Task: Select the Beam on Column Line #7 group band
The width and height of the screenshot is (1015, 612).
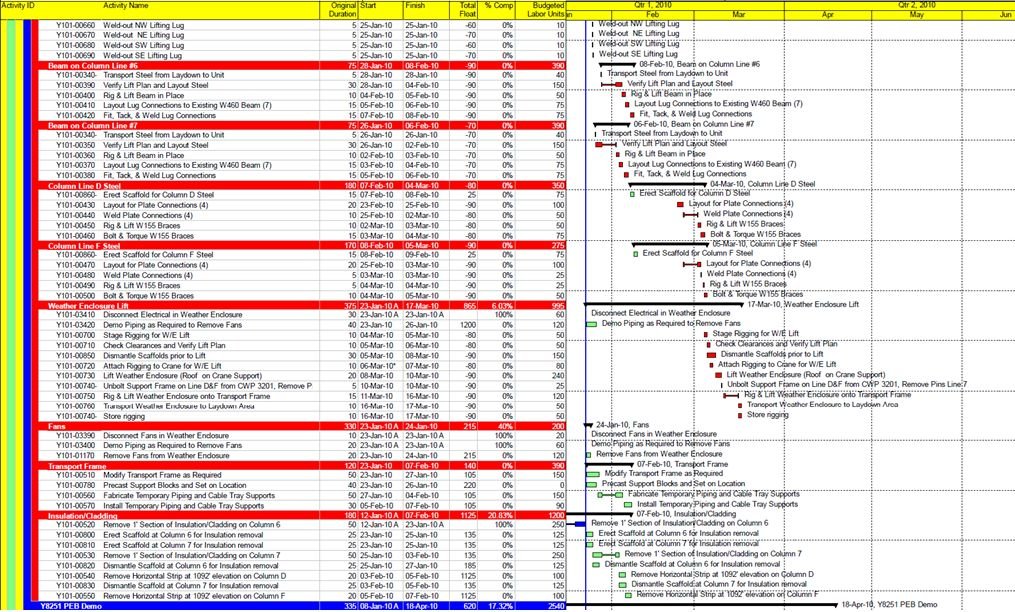Action: tap(302, 126)
